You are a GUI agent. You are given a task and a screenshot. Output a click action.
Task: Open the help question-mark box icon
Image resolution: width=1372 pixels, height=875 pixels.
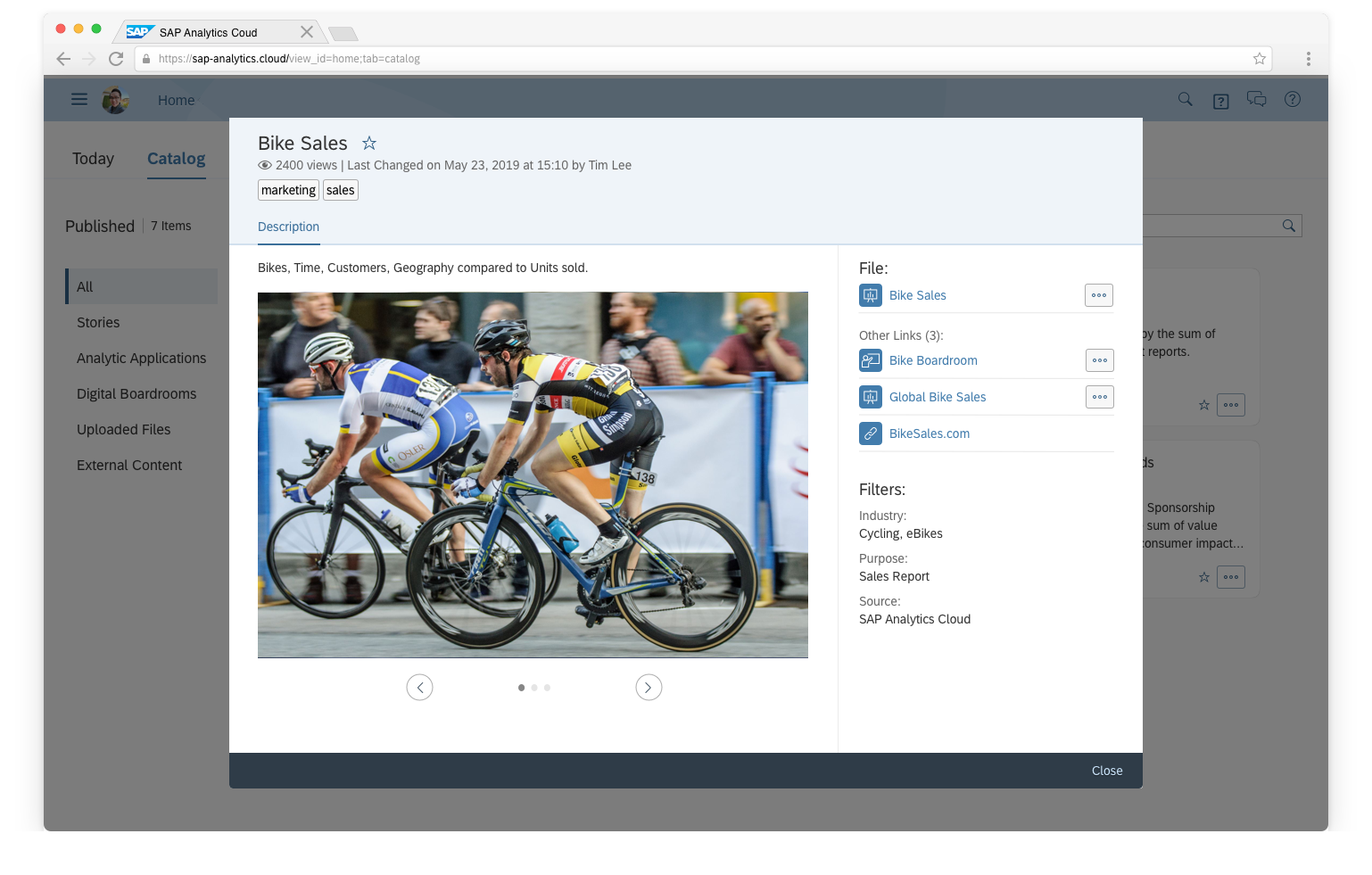[x=1221, y=101]
